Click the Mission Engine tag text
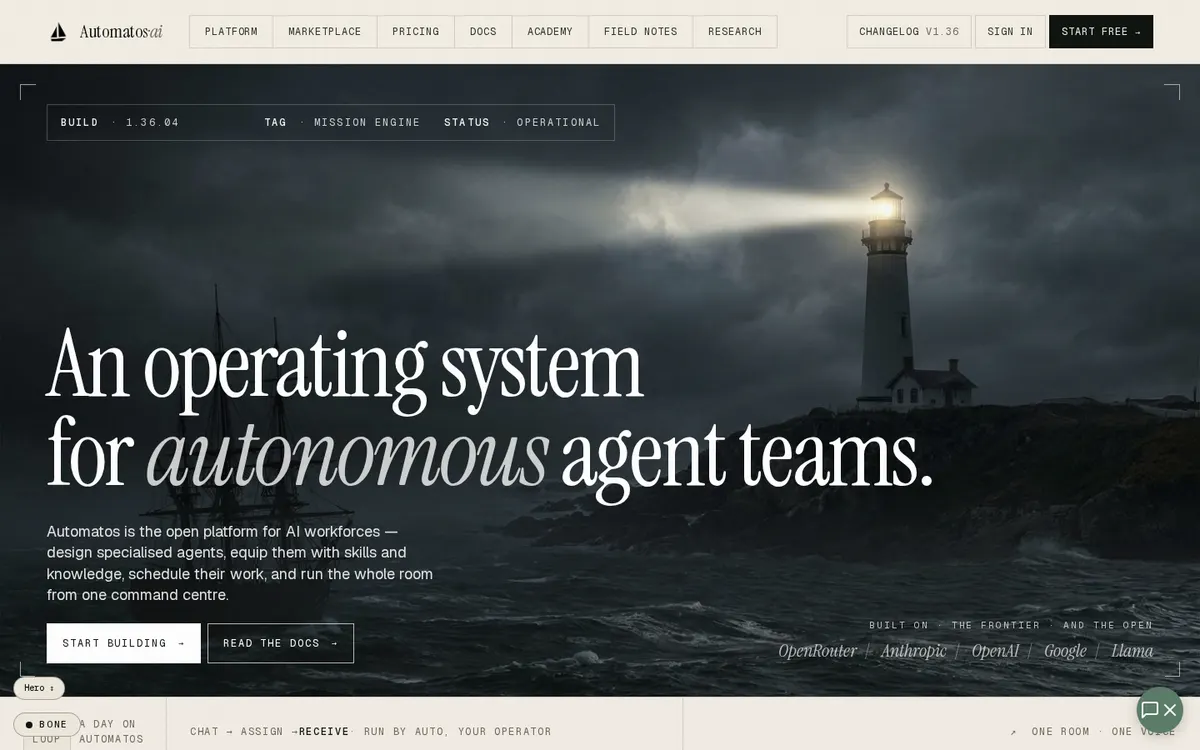This screenshot has width=1200, height=750. pyautogui.click(x=367, y=123)
